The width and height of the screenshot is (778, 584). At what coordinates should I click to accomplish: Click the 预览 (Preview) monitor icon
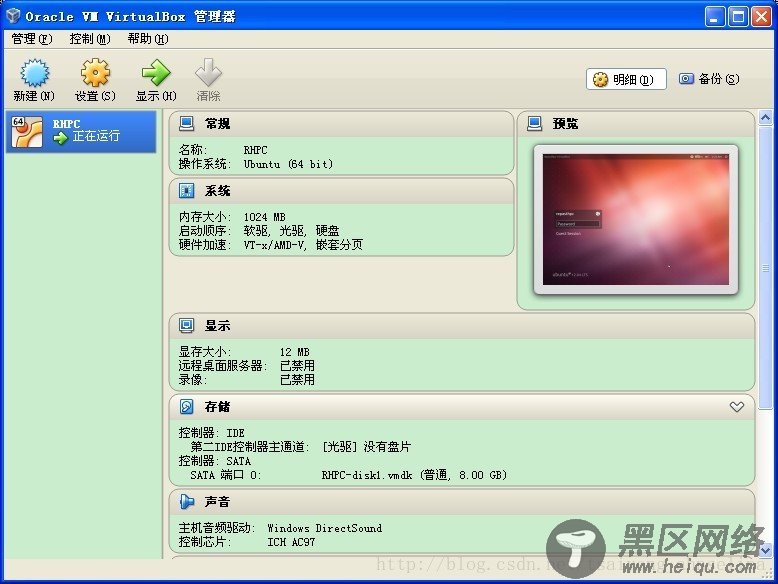(x=534, y=124)
